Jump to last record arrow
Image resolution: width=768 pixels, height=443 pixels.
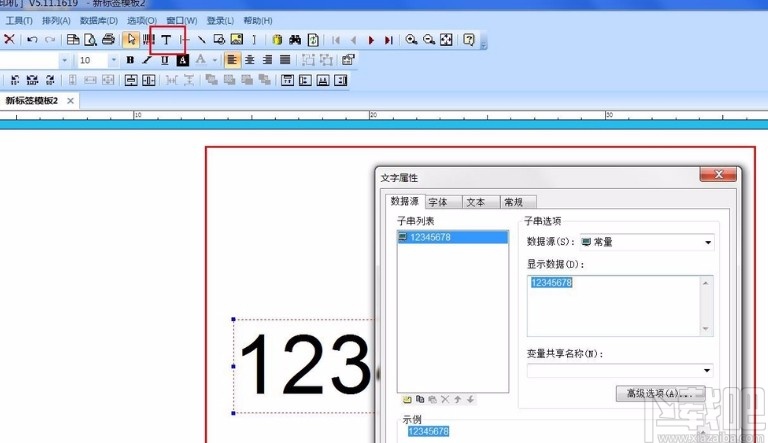tap(388, 40)
